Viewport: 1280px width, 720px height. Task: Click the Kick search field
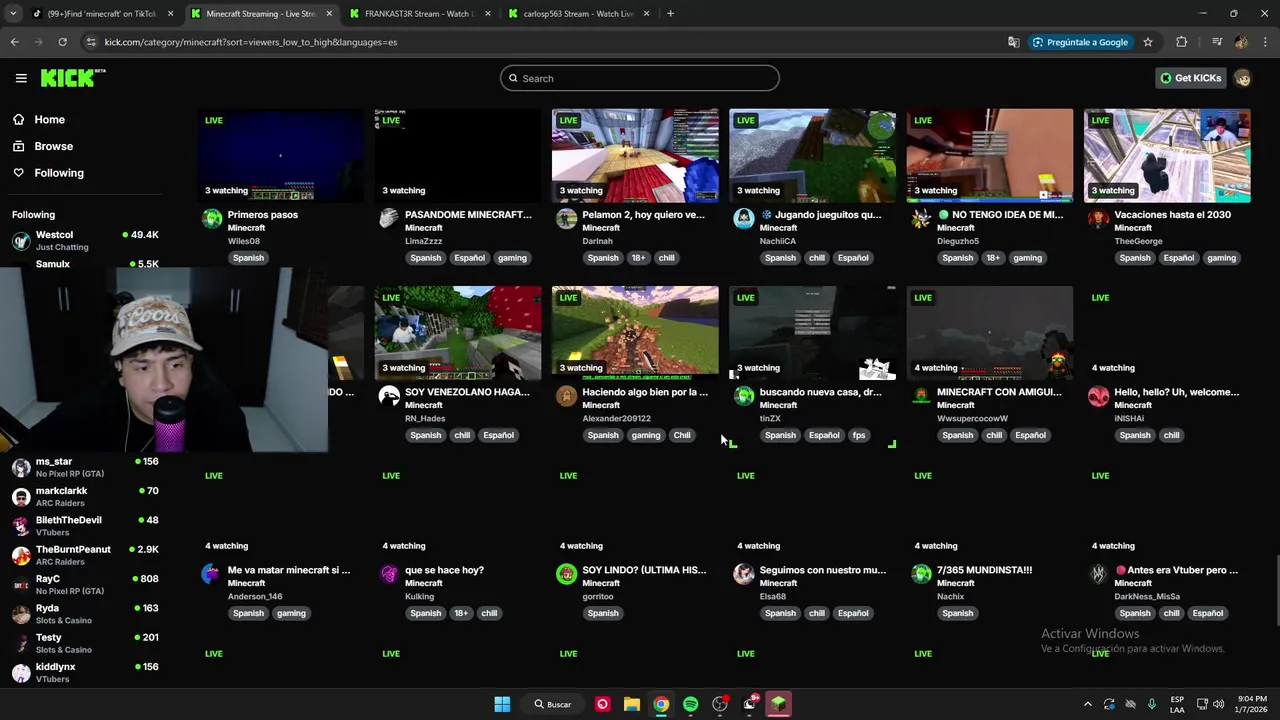(x=640, y=78)
